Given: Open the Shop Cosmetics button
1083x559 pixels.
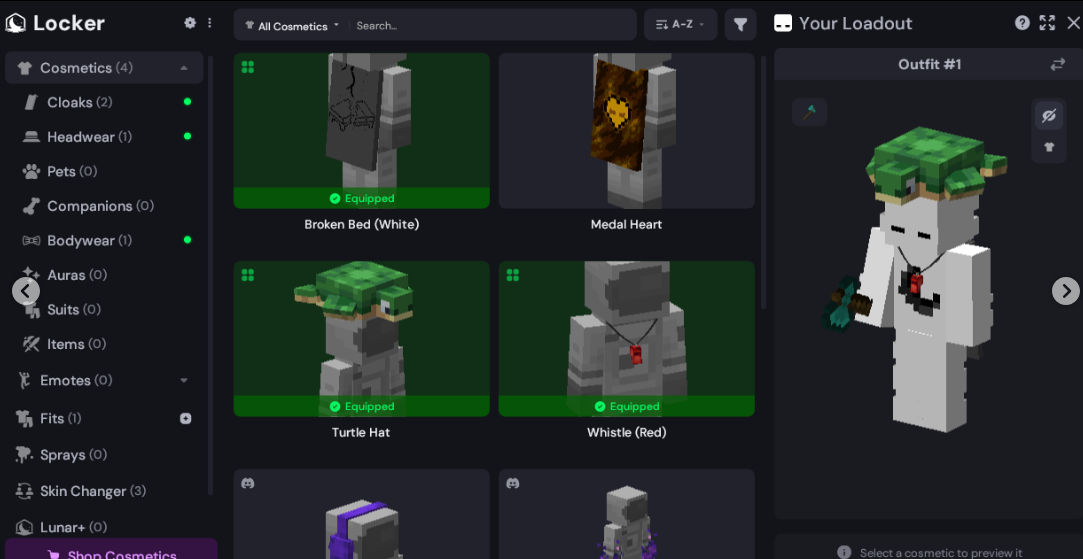Looking at the screenshot, I should pyautogui.click(x=111, y=549).
